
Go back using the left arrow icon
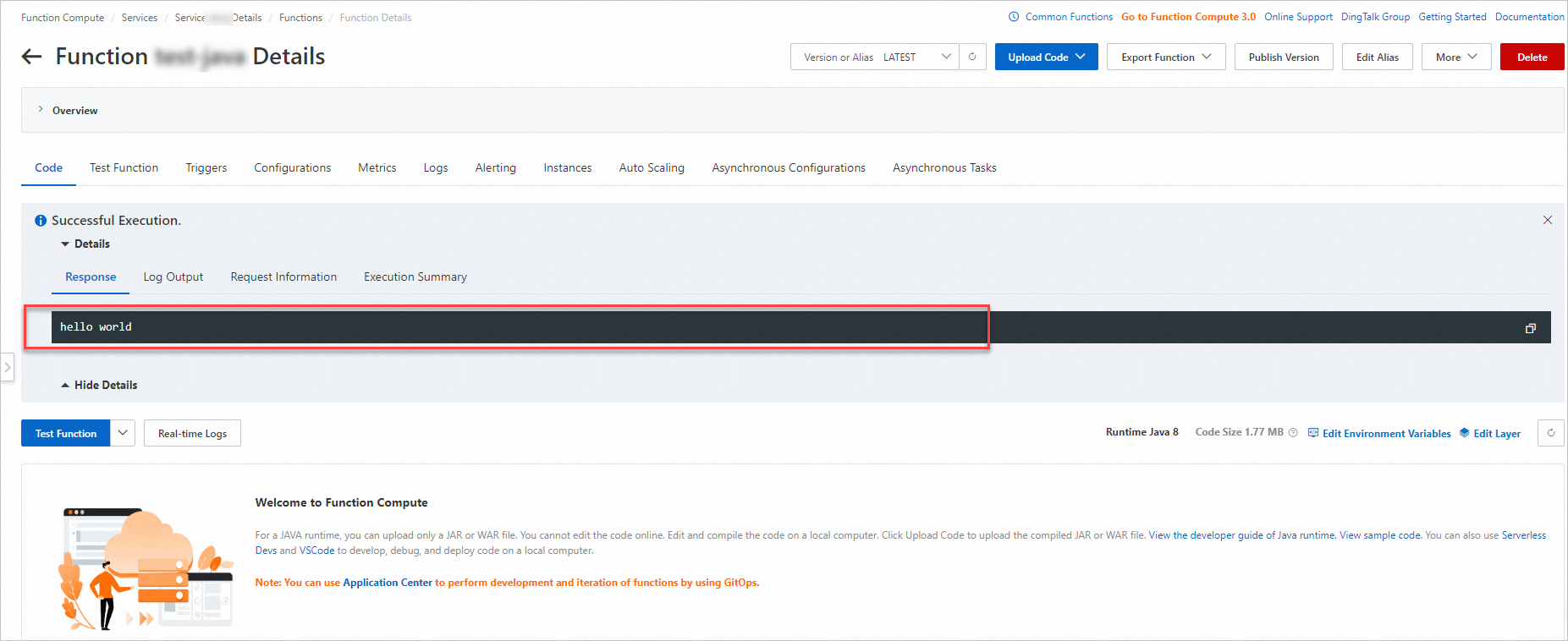point(31,57)
